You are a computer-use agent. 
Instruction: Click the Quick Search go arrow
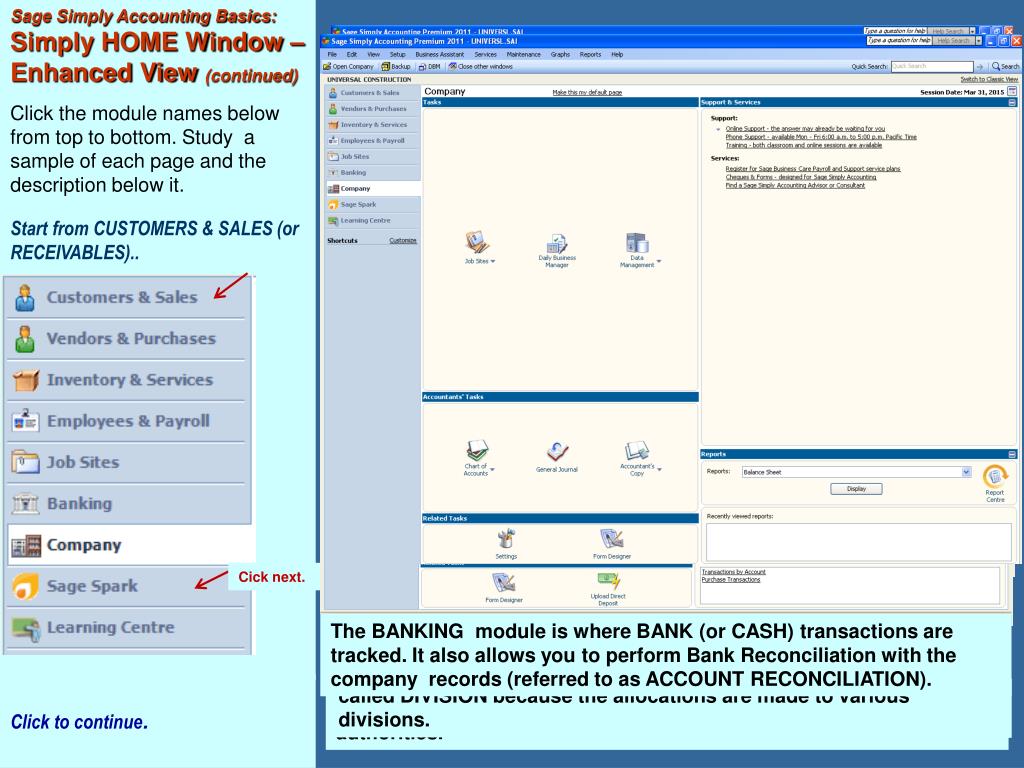[x=980, y=67]
